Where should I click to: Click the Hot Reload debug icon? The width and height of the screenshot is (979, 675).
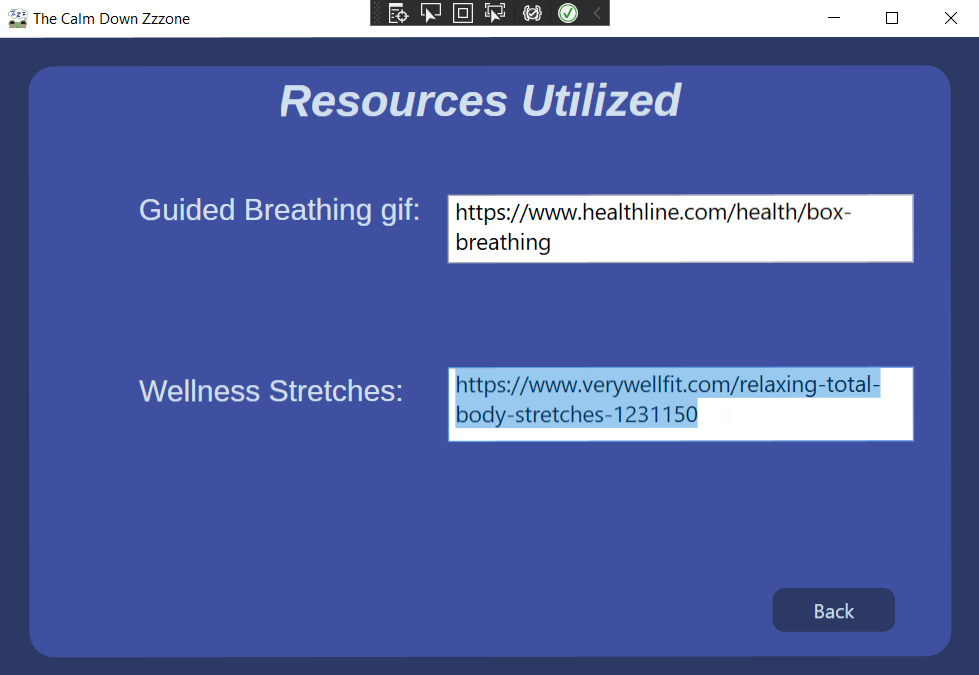tap(532, 13)
